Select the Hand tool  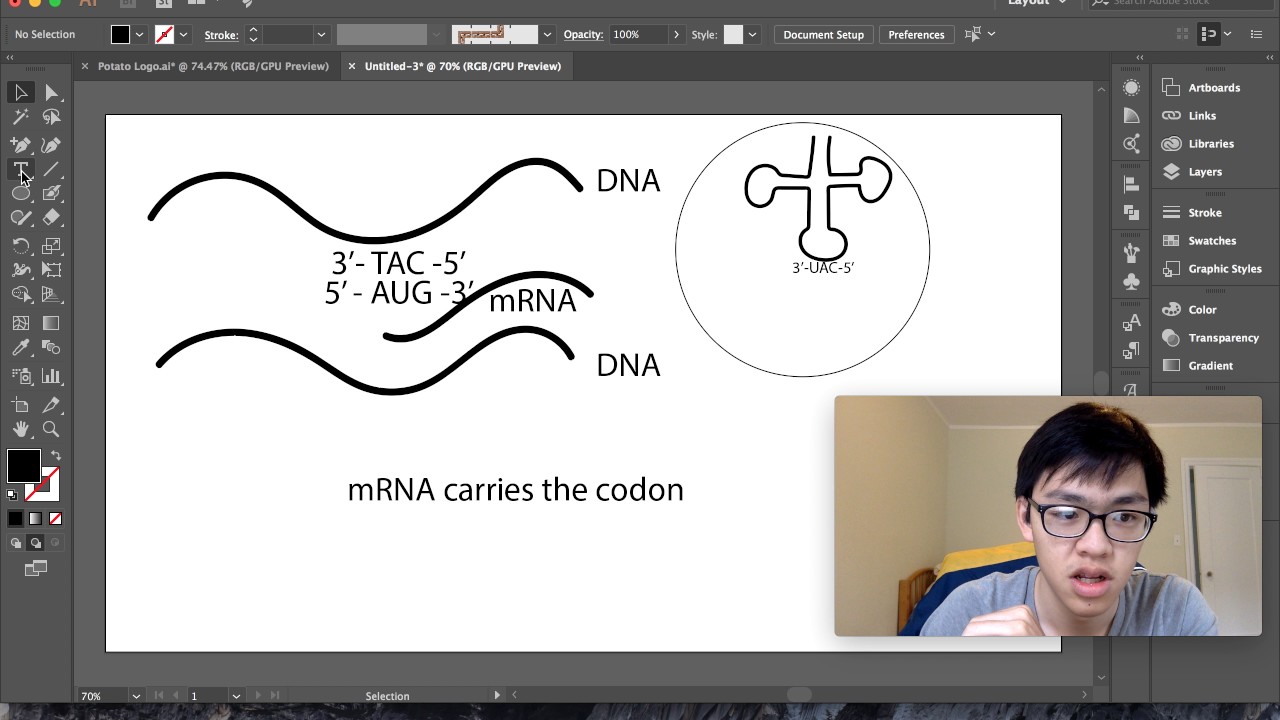coord(21,429)
